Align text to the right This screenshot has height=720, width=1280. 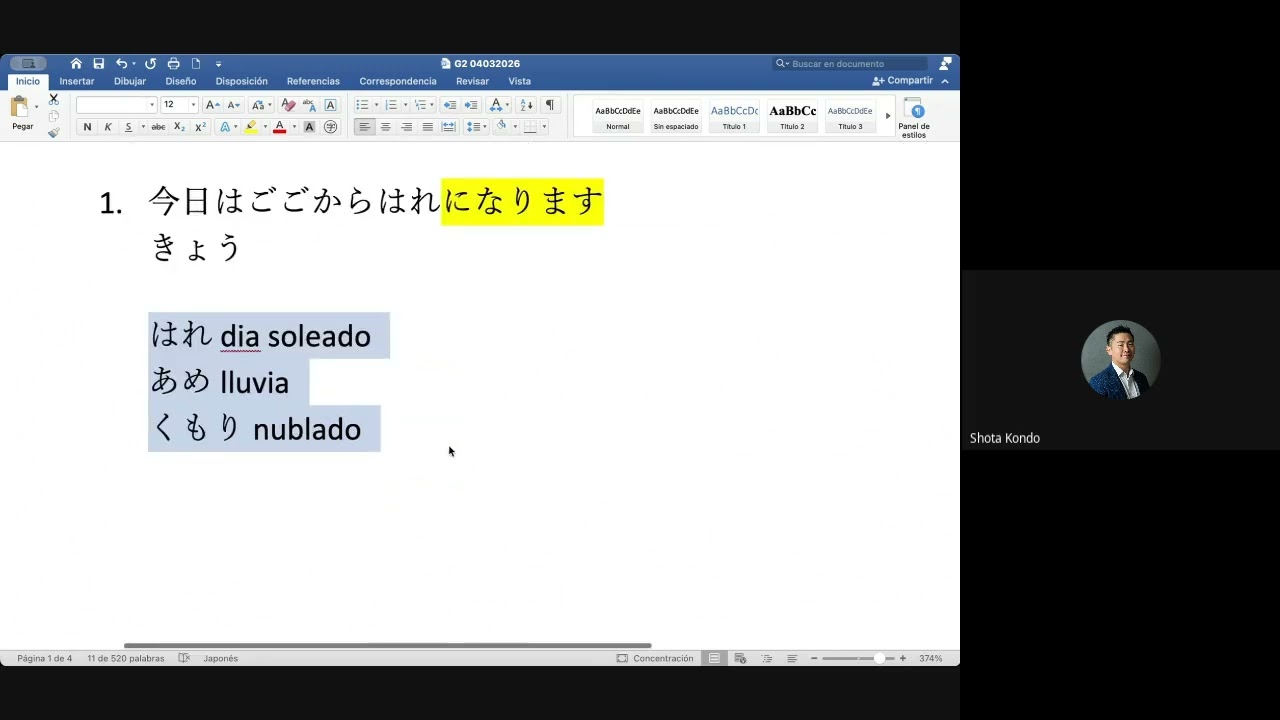407,127
